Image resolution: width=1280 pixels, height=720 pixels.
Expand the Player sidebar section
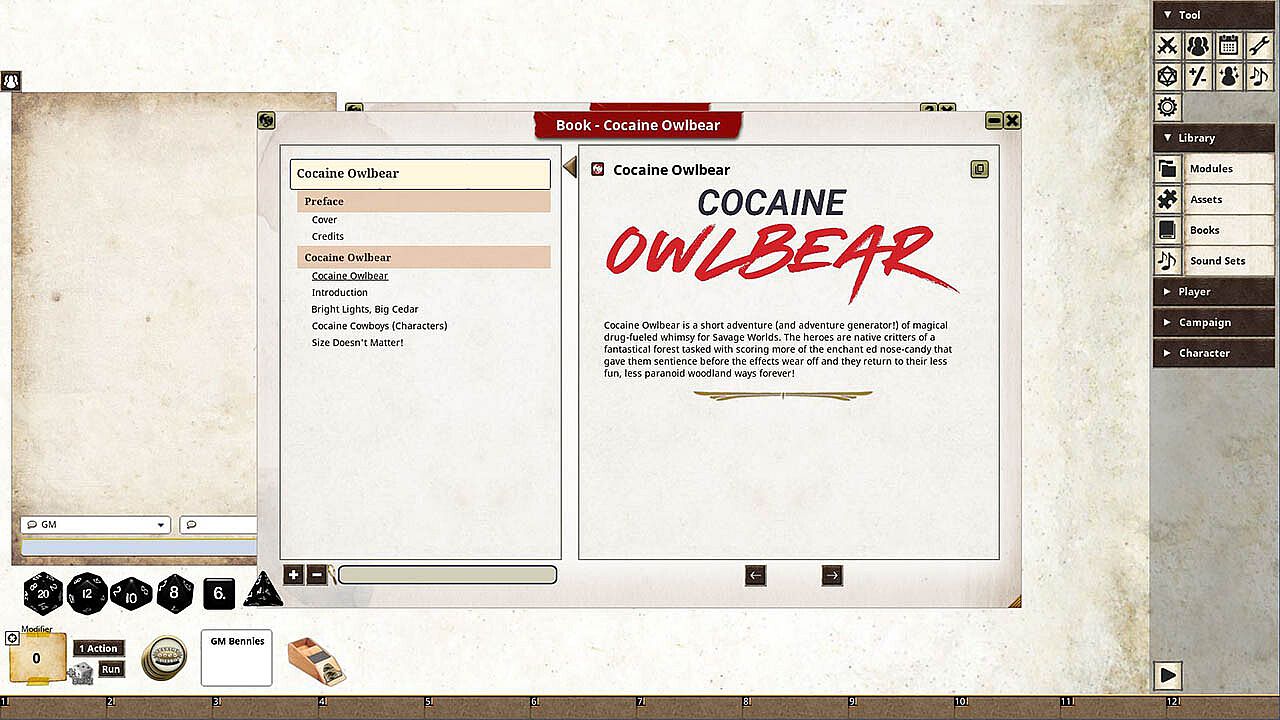pyautogui.click(x=1213, y=292)
